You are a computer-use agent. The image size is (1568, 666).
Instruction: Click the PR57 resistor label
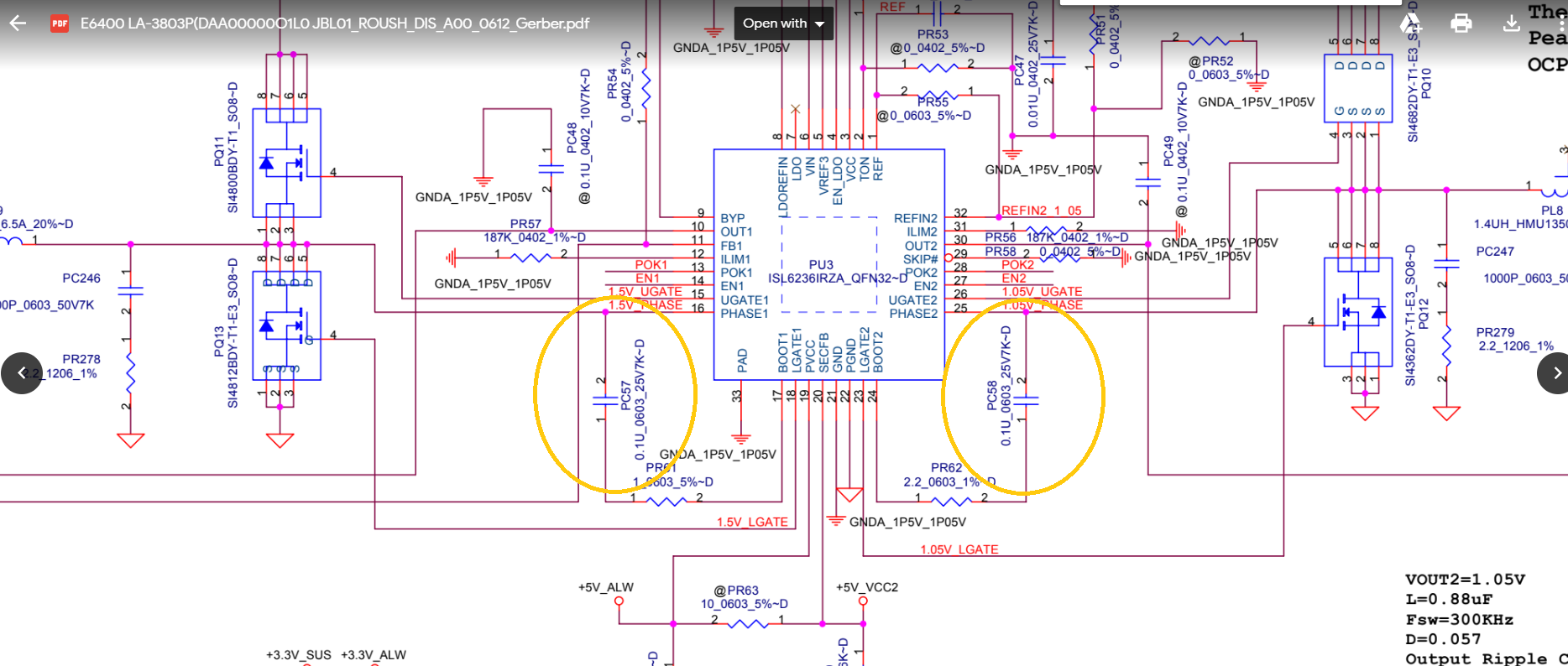click(x=525, y=224)
